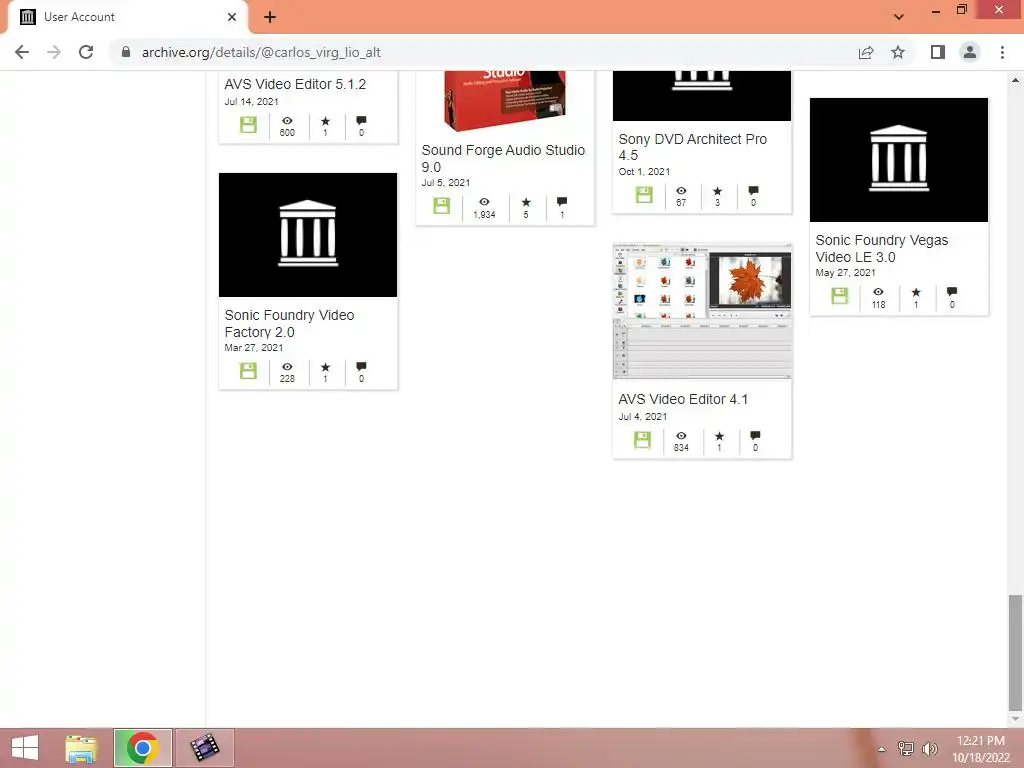Click software icon on Sonic Foundry Vegas Video LE

point(840,296)
